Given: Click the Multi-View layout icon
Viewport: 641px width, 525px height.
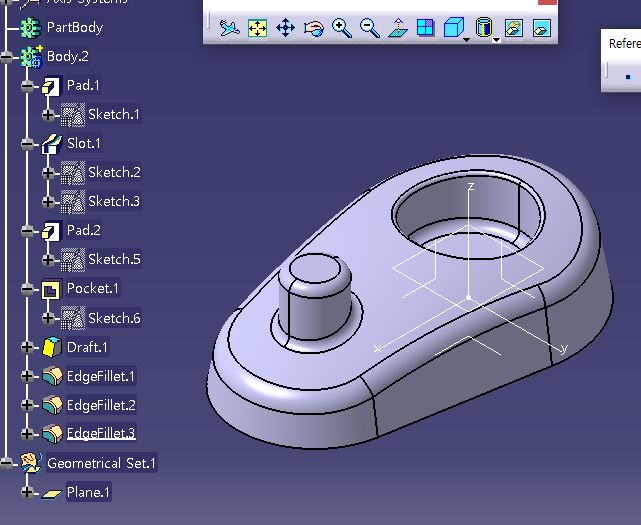Looking at the screenshot, I should point(426,28).
